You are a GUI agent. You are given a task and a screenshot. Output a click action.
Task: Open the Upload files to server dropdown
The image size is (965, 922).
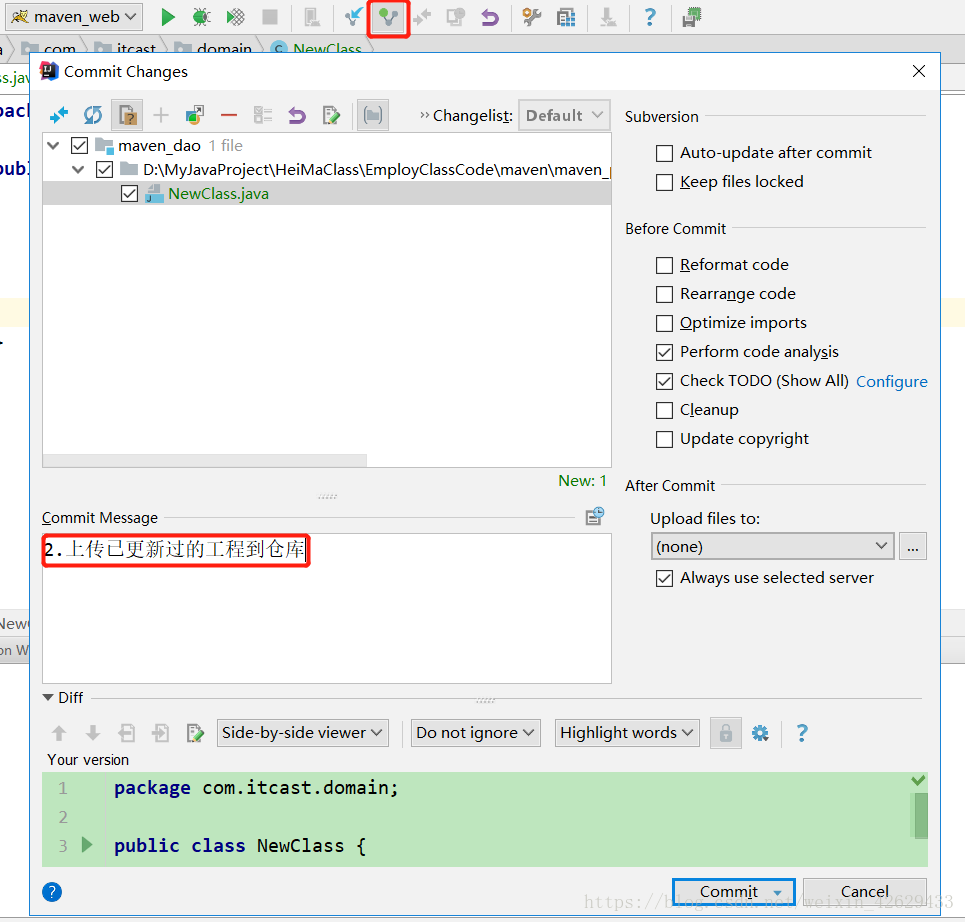(772, 546)
